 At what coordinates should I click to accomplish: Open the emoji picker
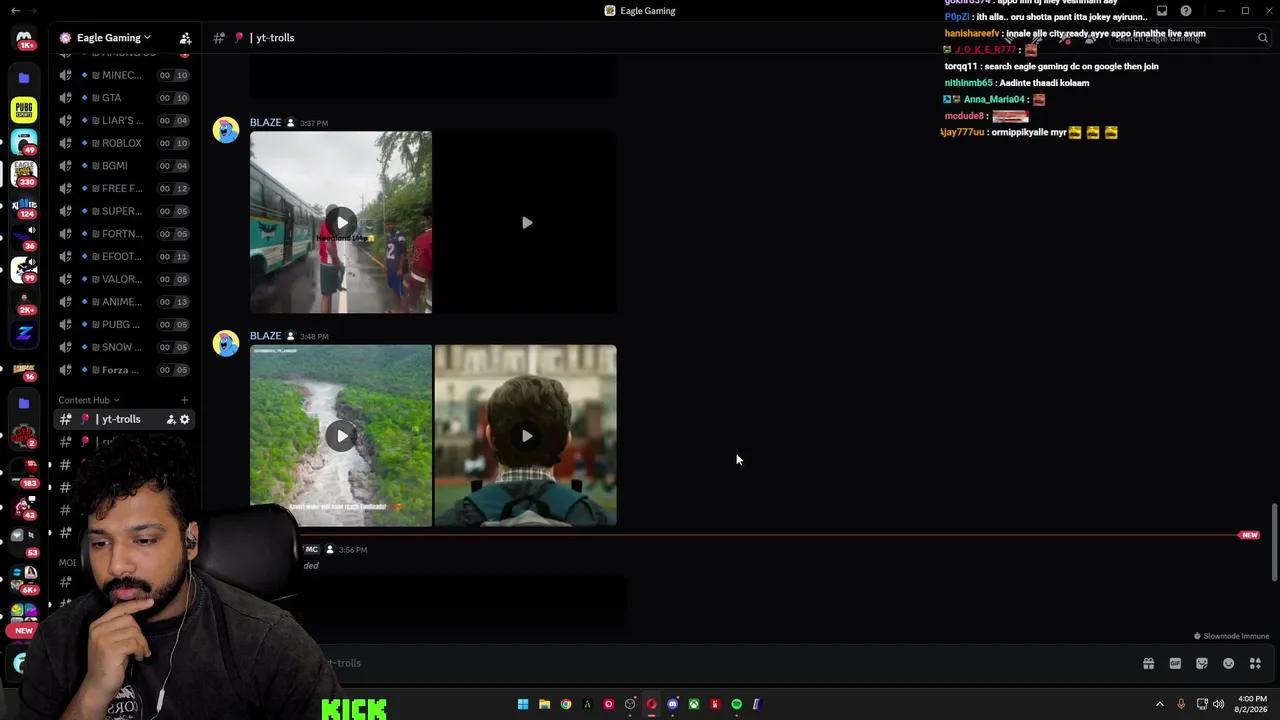[1229, 663]
